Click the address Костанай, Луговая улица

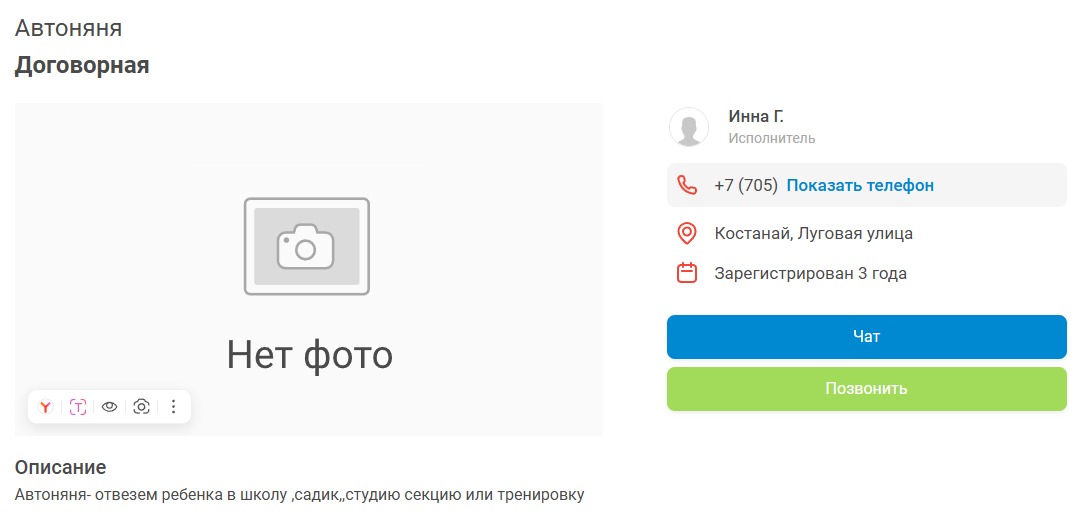click(813, 234)
